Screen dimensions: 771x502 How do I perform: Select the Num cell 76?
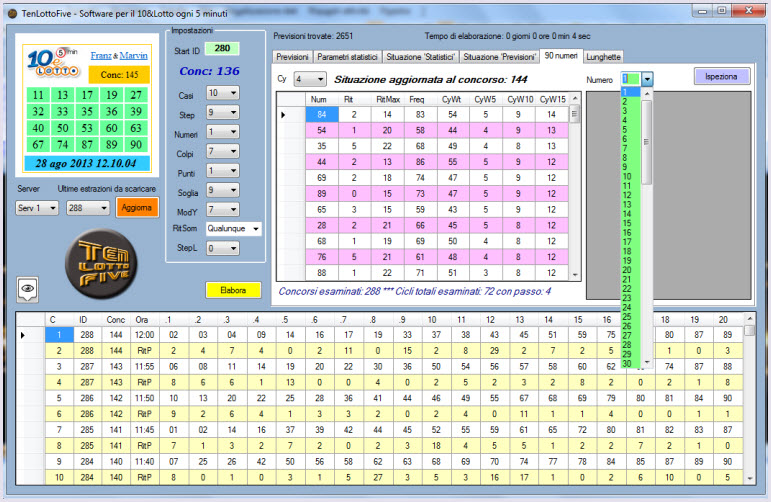[322, 257]
